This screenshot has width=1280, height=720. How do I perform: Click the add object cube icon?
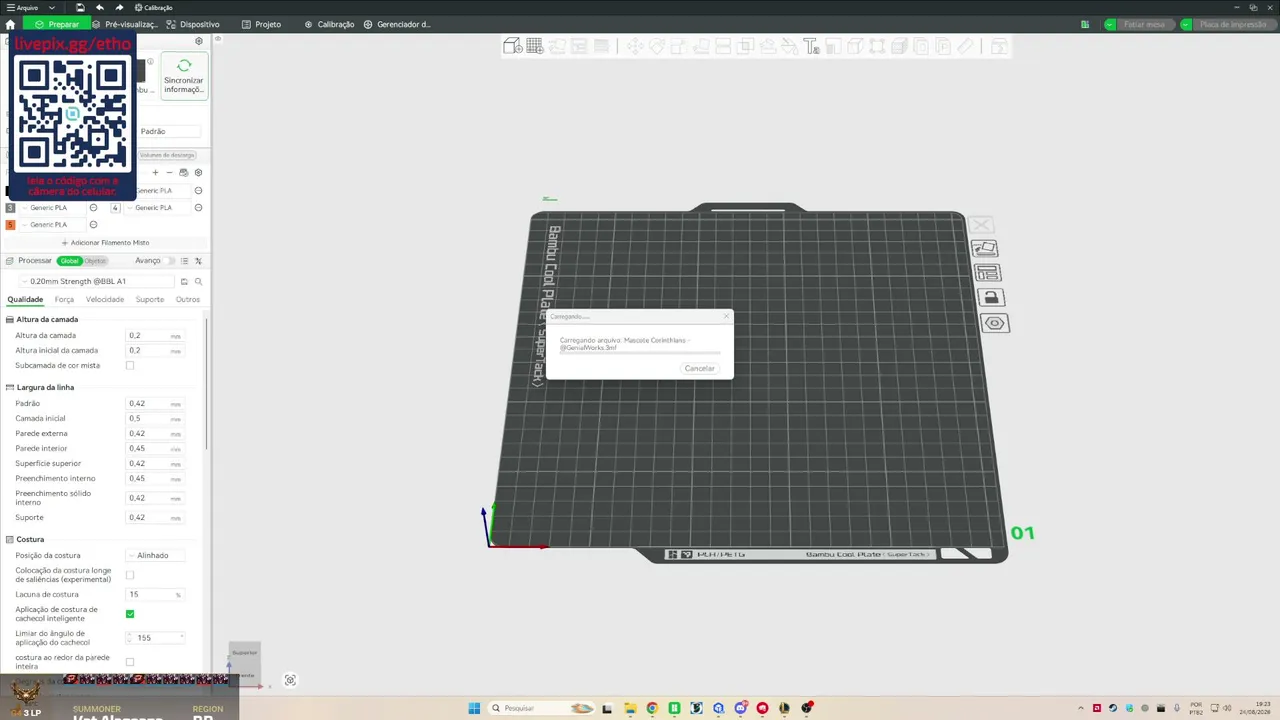click(512, 46)
